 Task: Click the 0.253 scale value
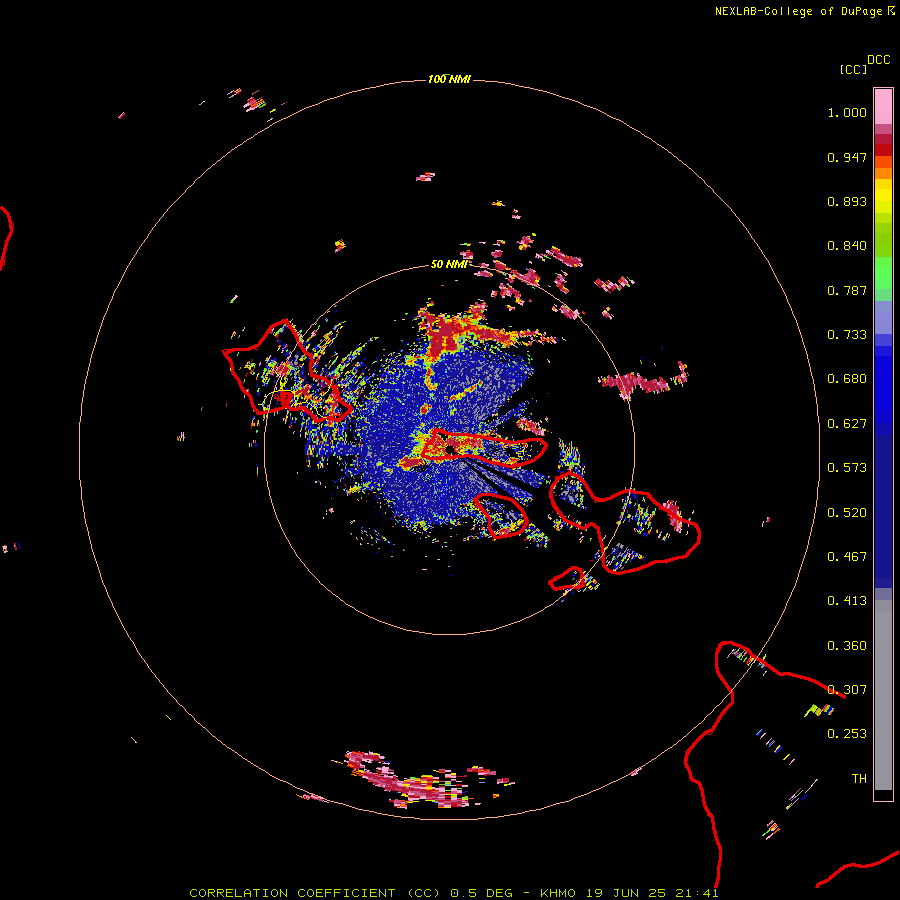tap(847, 734)
